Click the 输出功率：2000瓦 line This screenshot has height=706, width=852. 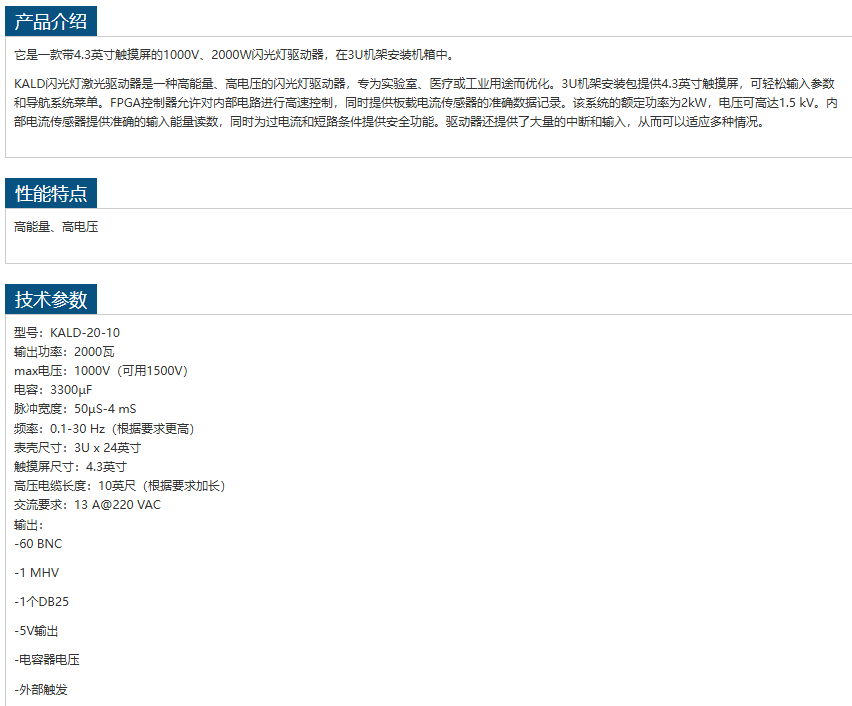point(64,352)
